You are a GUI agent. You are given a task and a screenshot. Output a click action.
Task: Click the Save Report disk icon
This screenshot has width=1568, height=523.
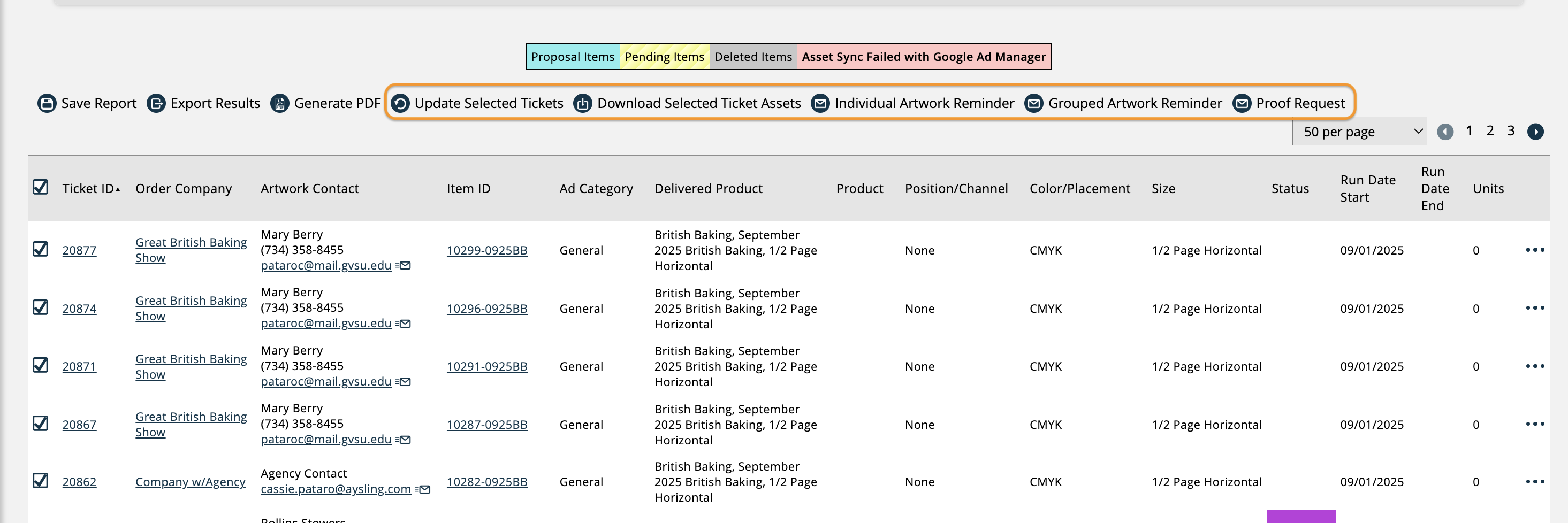click(47, 103)
